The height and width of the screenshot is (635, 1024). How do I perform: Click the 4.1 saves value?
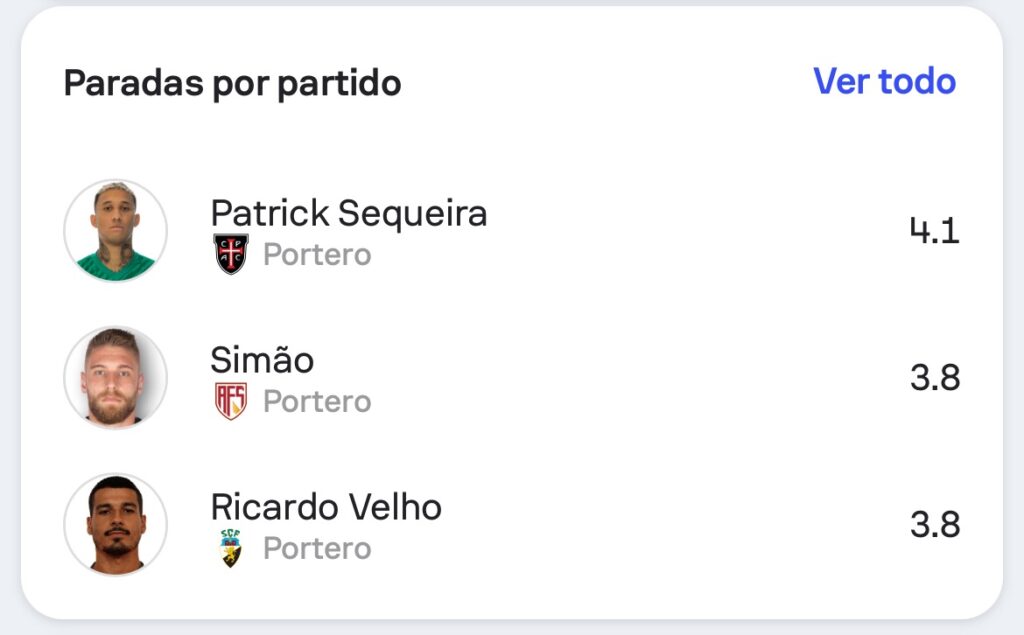click(935, 231)
